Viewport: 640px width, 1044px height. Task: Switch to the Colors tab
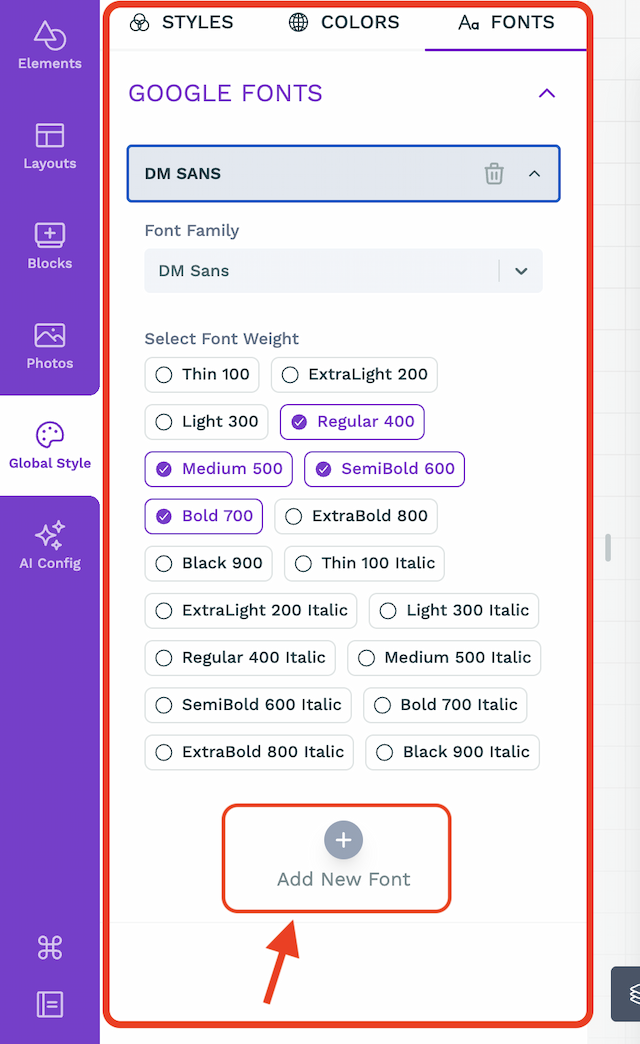tap(344, 23)
